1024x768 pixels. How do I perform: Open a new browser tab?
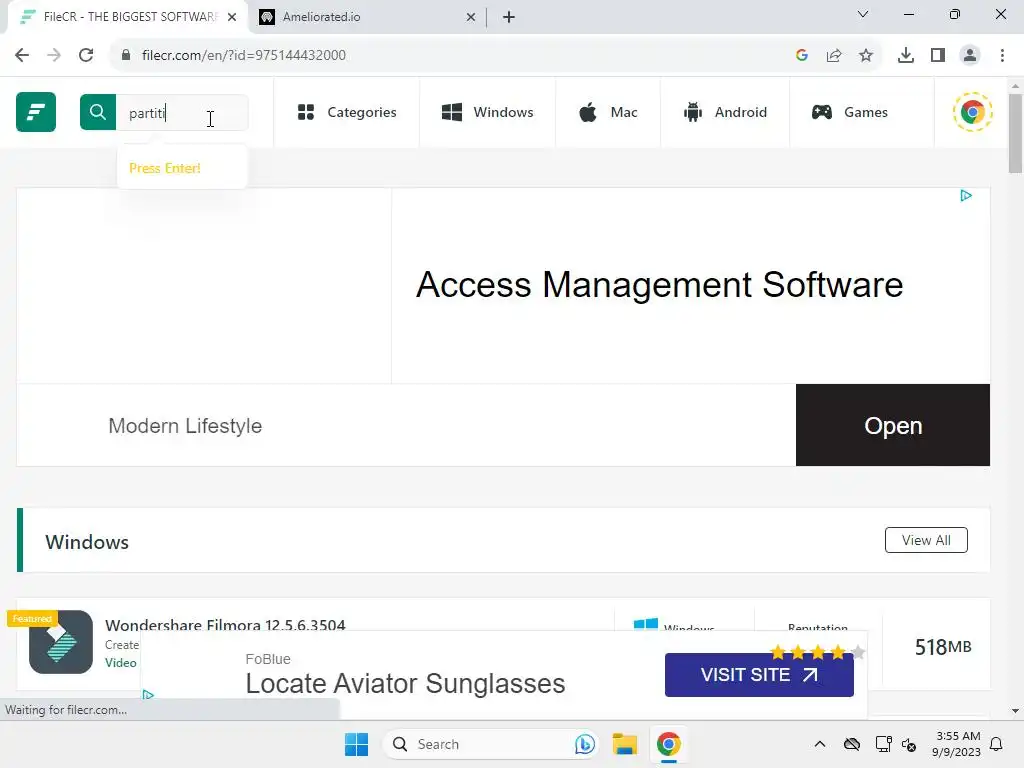click(509, 17)
